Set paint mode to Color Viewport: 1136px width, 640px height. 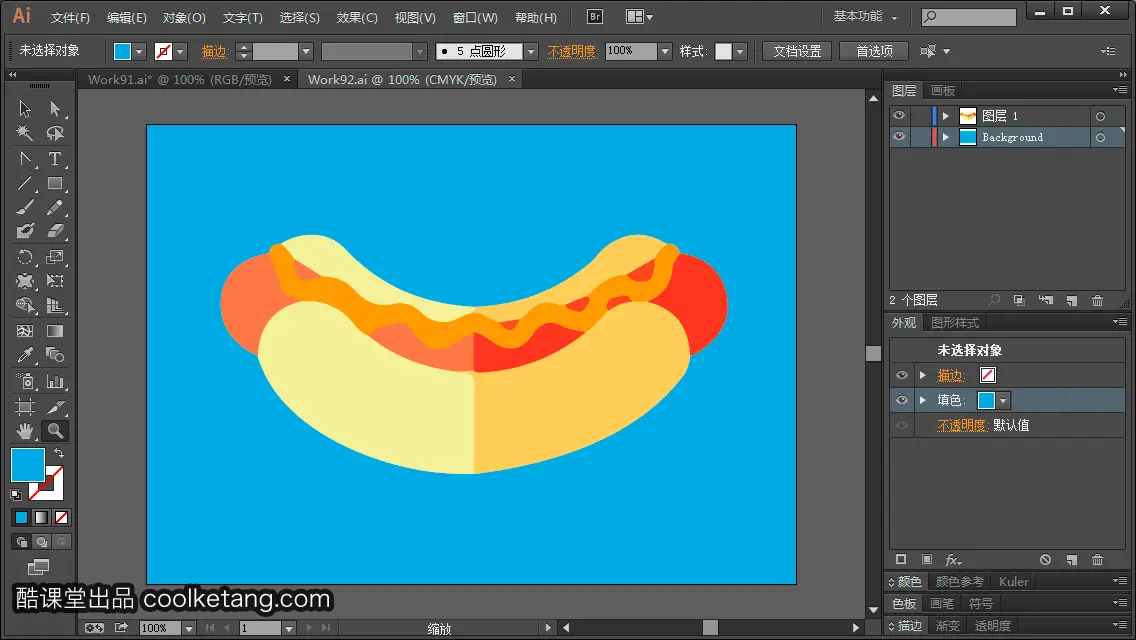pyautogui.click(x=21, y=518)
